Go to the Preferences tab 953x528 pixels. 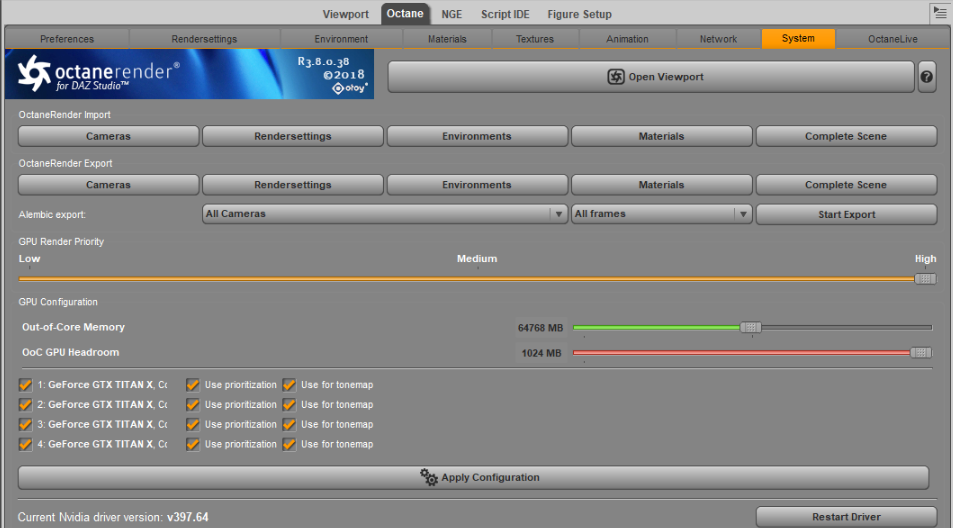67,39
